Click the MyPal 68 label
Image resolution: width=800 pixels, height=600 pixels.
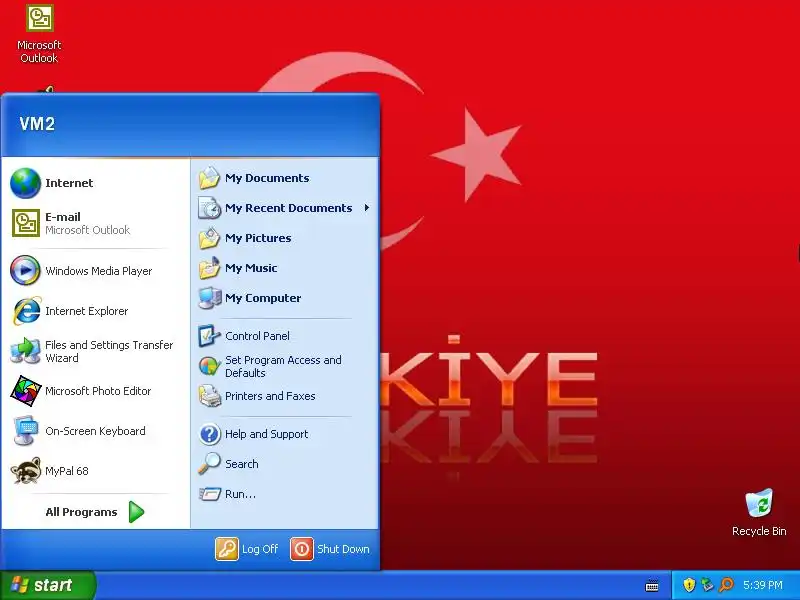(66, 471)
